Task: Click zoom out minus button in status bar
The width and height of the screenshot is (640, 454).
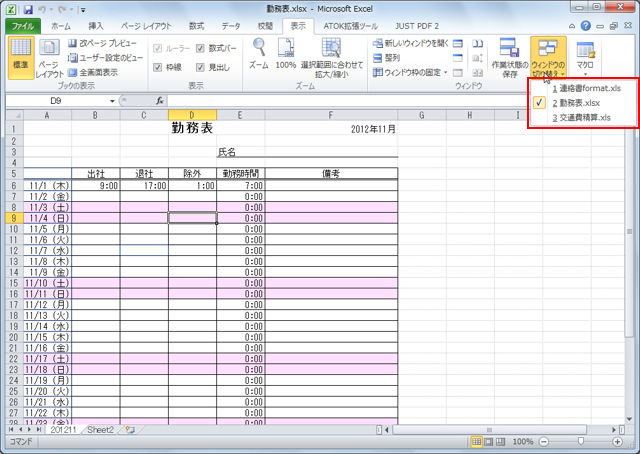Action: coord(544,441)
